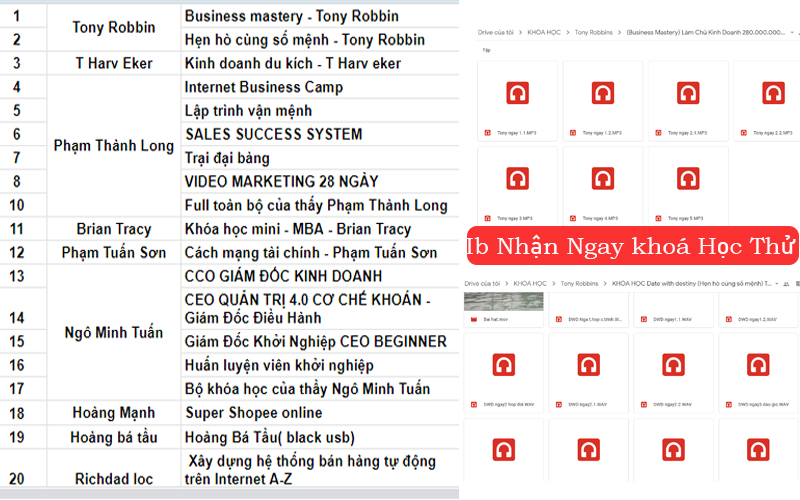Viewport: 800px width, 500px height.
Task: Open audio icon of DWD ngay2.1.WAV
Action: (x=588, y=365)
